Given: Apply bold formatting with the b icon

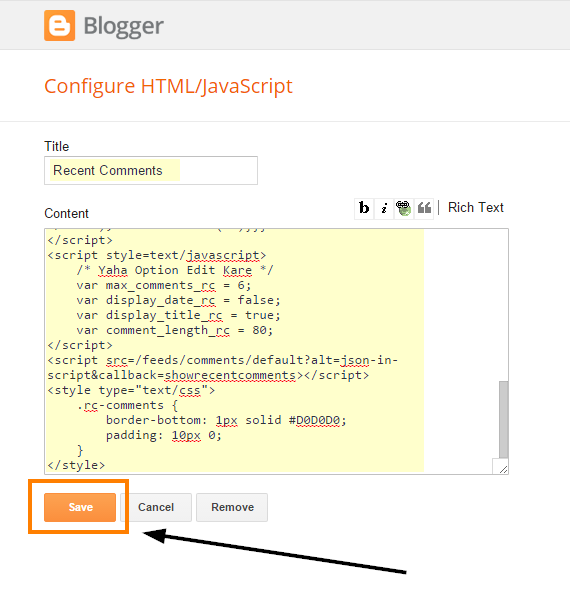Looking at the screenshot, I should [x=364, y=209].
